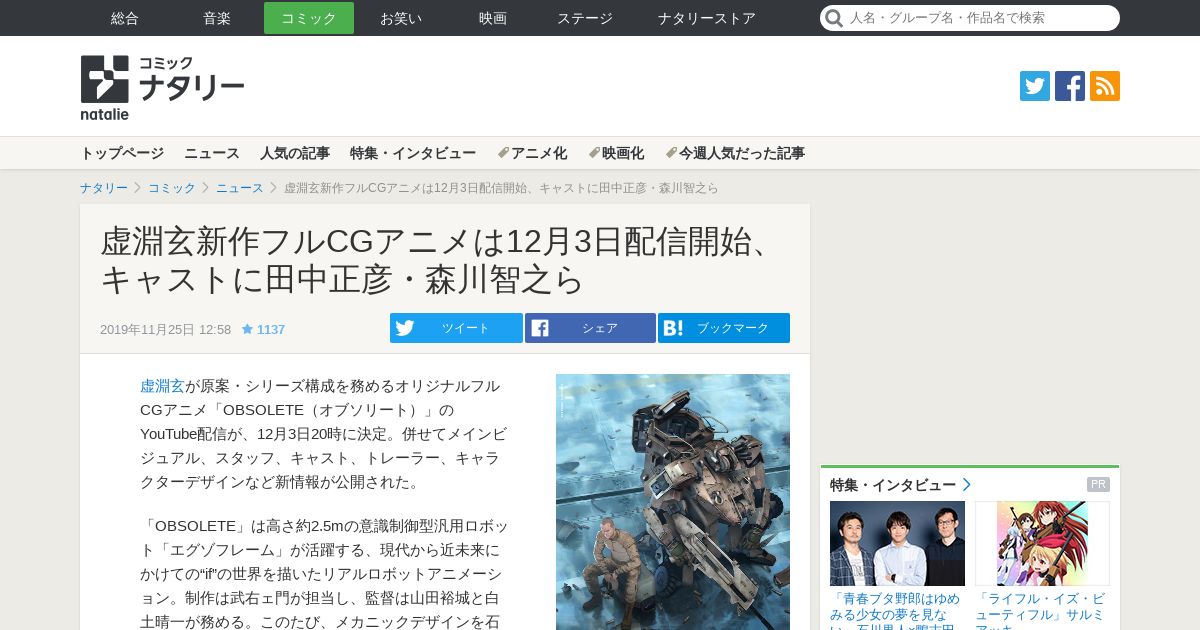The height and width of the screenshot is (630, 1200).
Task: Open the 青春ブタ野郎 interview thumbnail
Action: pyautogui.click(x=897, y=543)
